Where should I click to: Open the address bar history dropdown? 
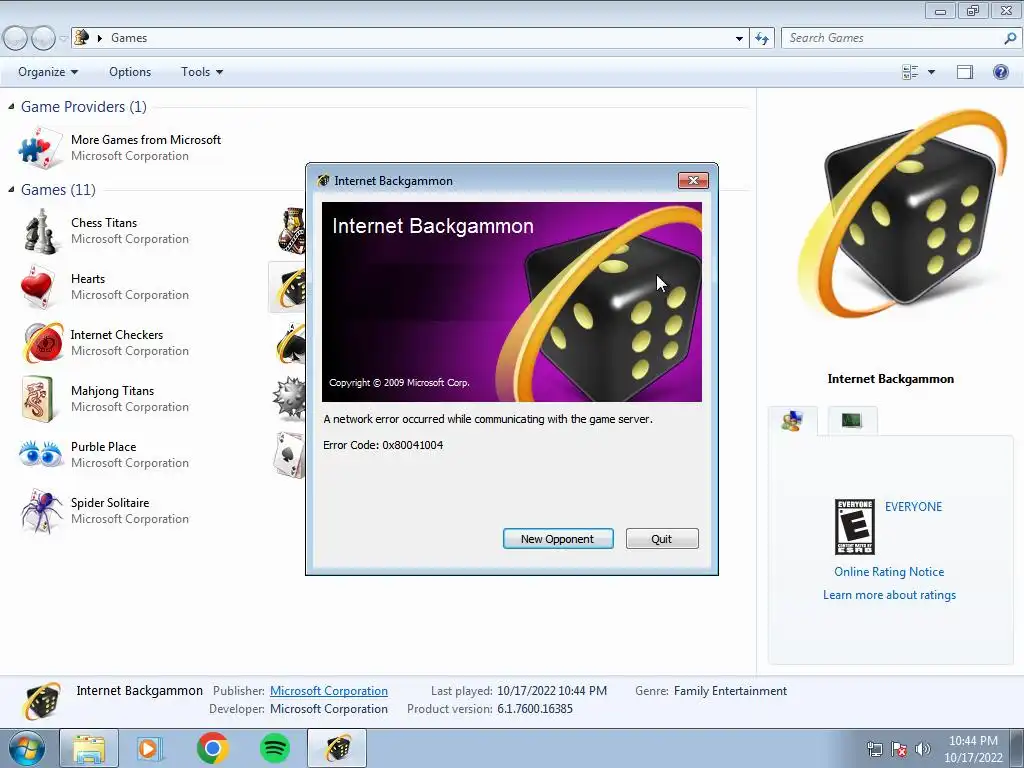click(739, 38)
